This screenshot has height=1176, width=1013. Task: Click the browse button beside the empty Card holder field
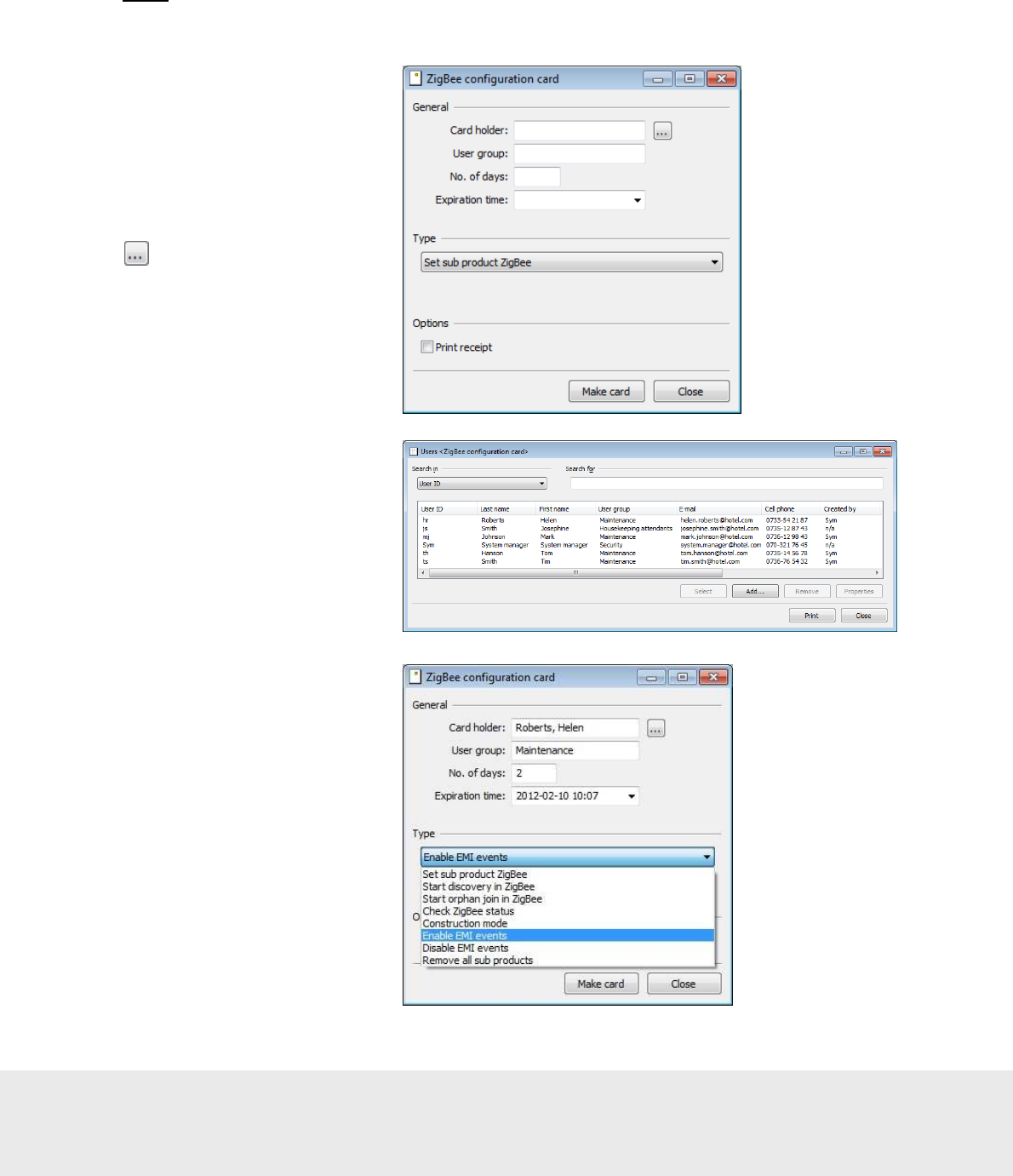coord(662,131)
